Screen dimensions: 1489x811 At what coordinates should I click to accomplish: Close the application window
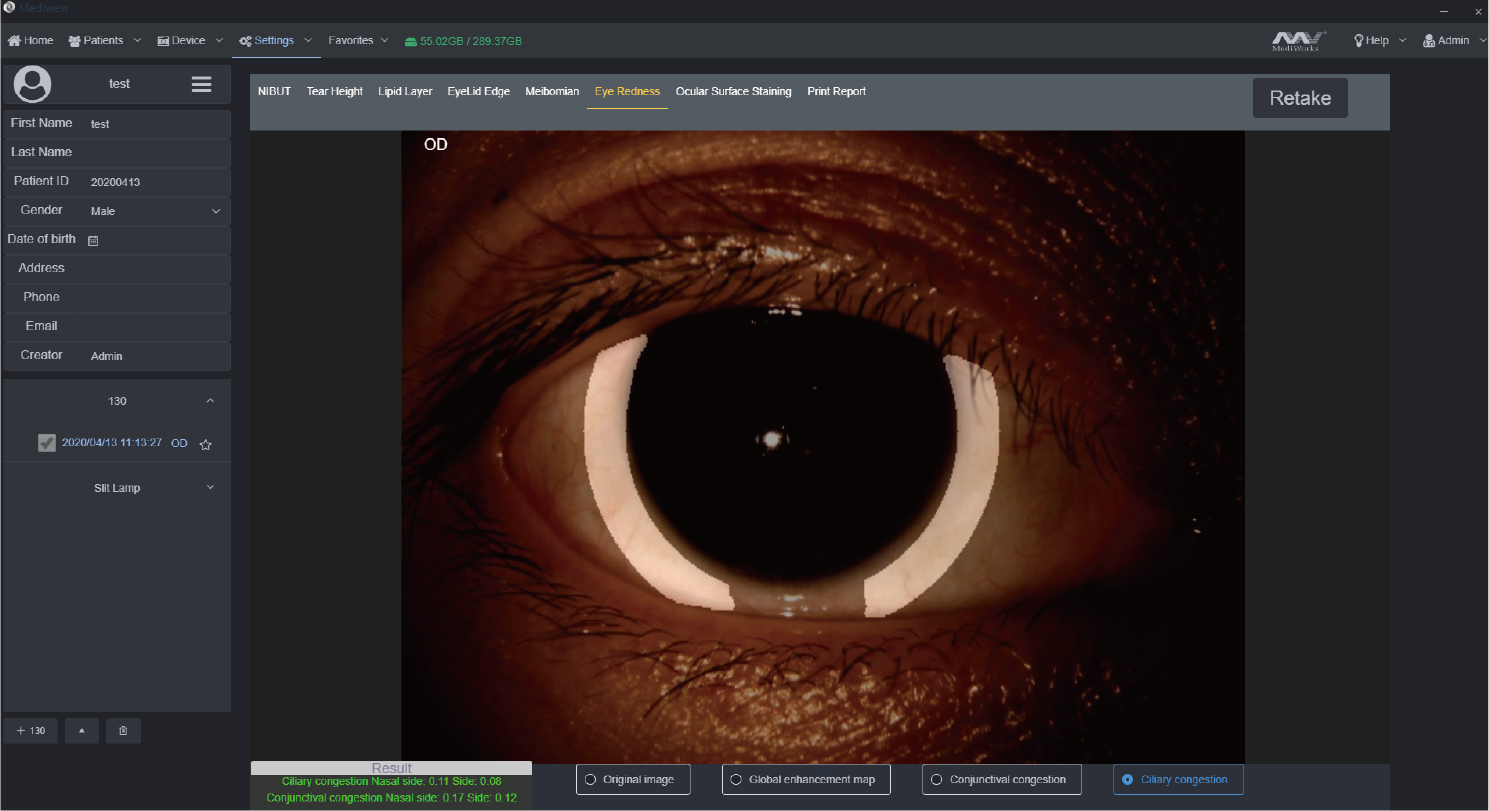[x=1478, y=10]
